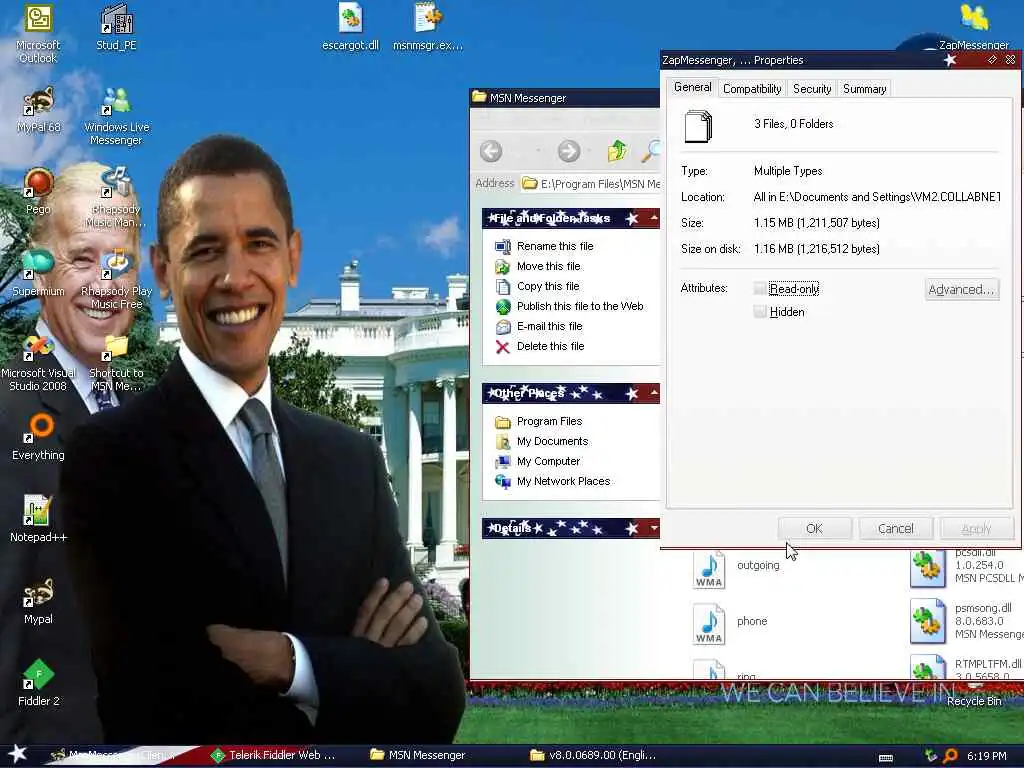Toggle Hidden attribute checkbox
This screenshot has height=768, width=1024.
[760, 312]
